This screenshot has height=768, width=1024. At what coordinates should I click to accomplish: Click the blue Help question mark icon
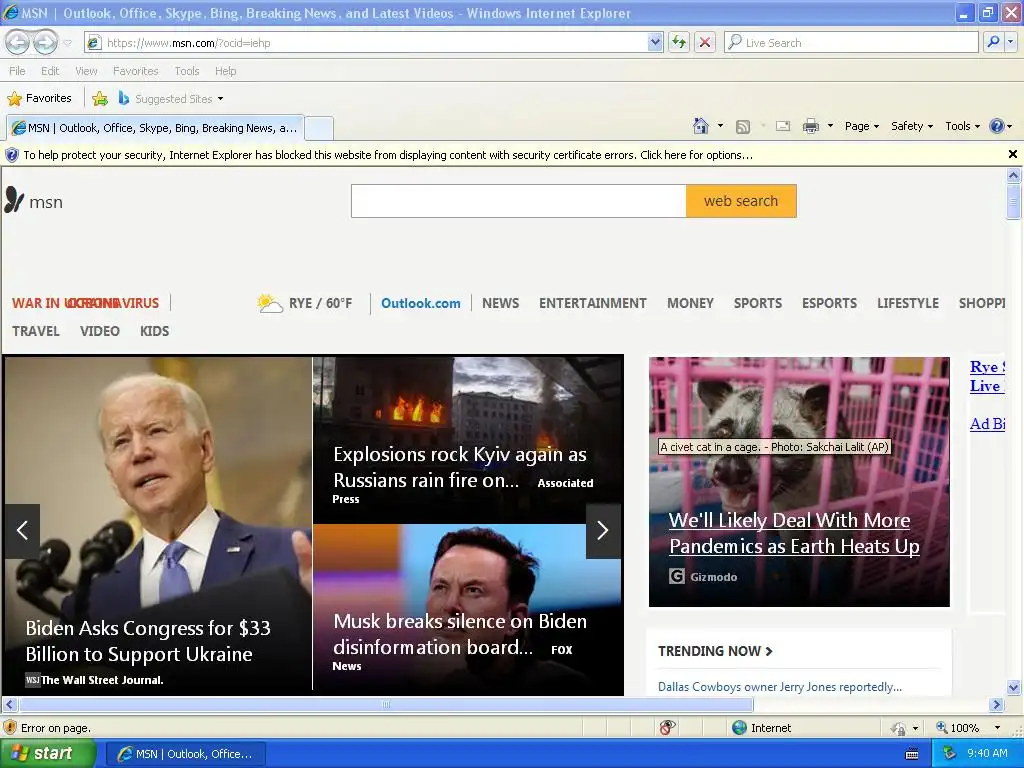pyautogui.click(x=997, y=126)
